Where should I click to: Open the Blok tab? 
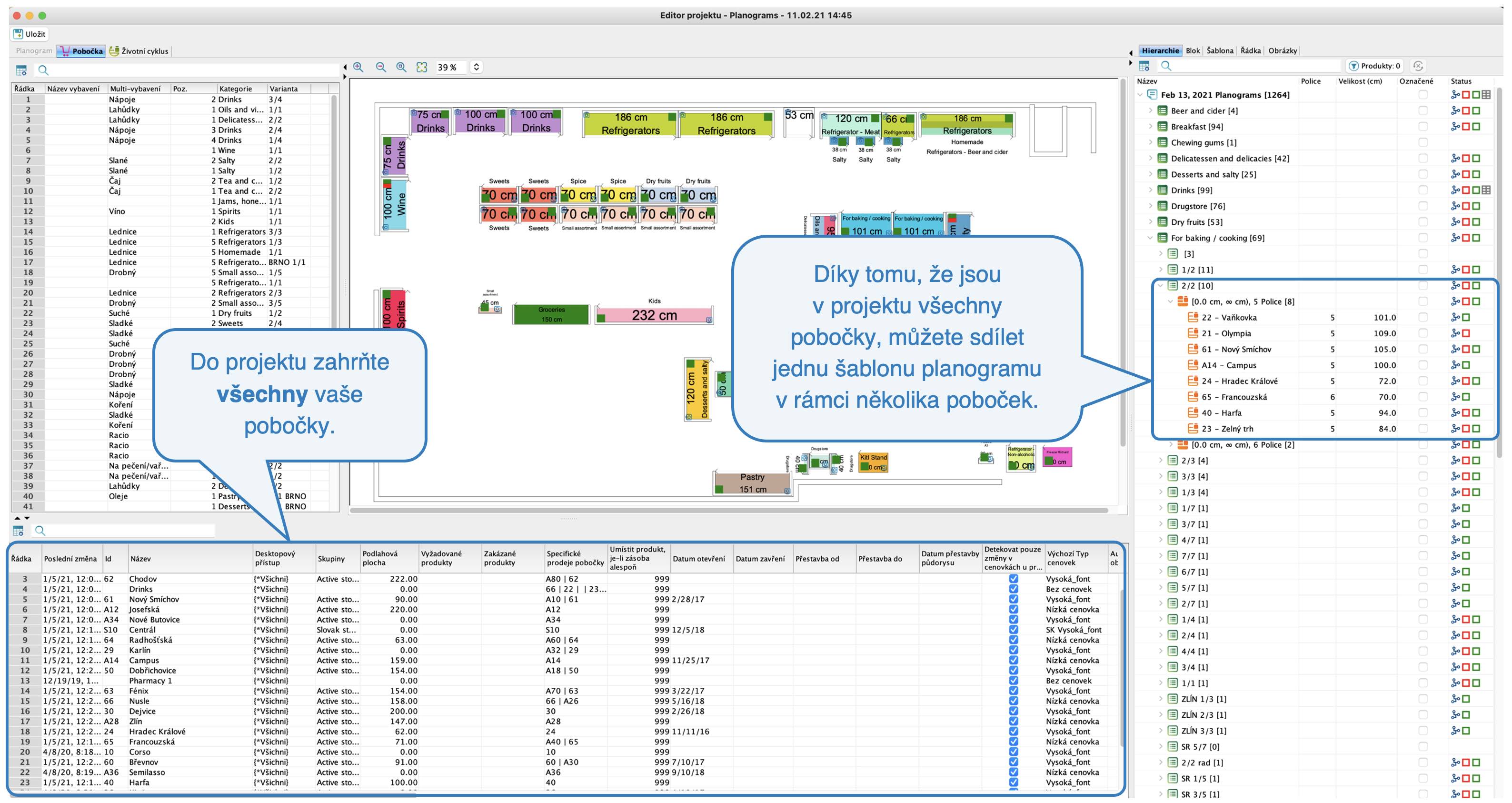(x=1193, y=50)
